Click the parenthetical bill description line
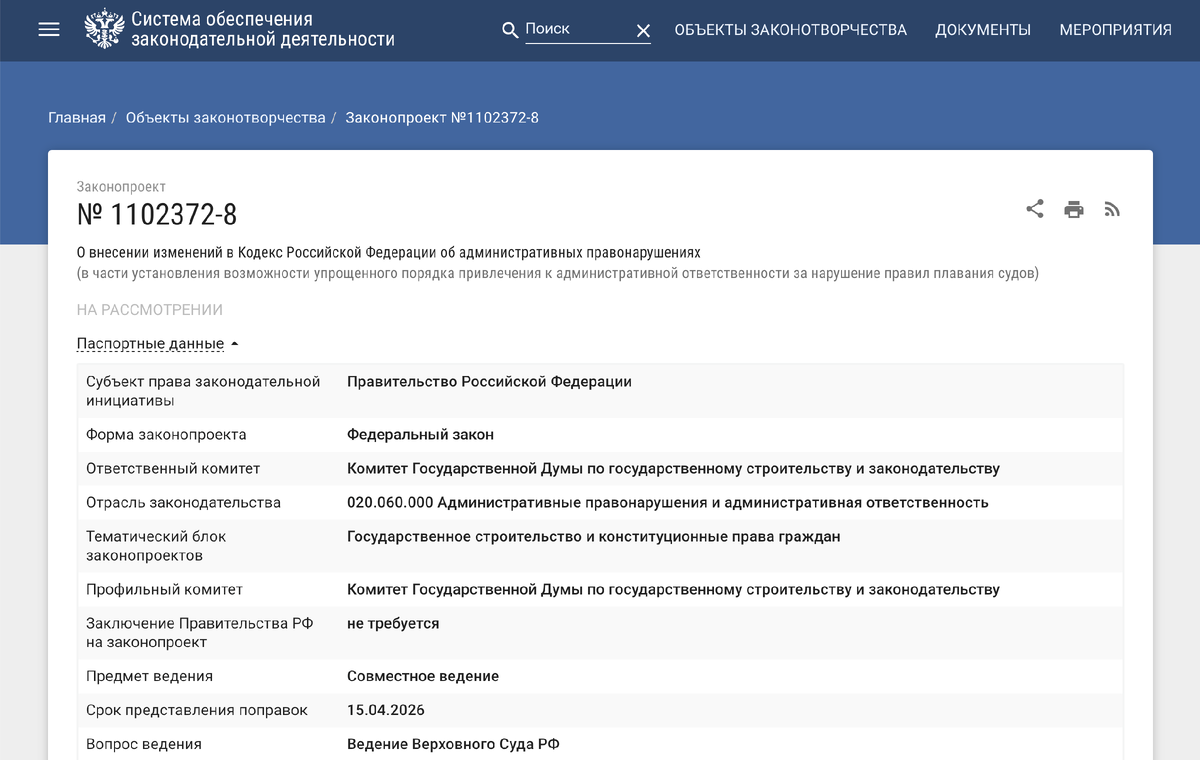Image resolution: width=1200 pixels, height=760 pixels. (558, 273)
